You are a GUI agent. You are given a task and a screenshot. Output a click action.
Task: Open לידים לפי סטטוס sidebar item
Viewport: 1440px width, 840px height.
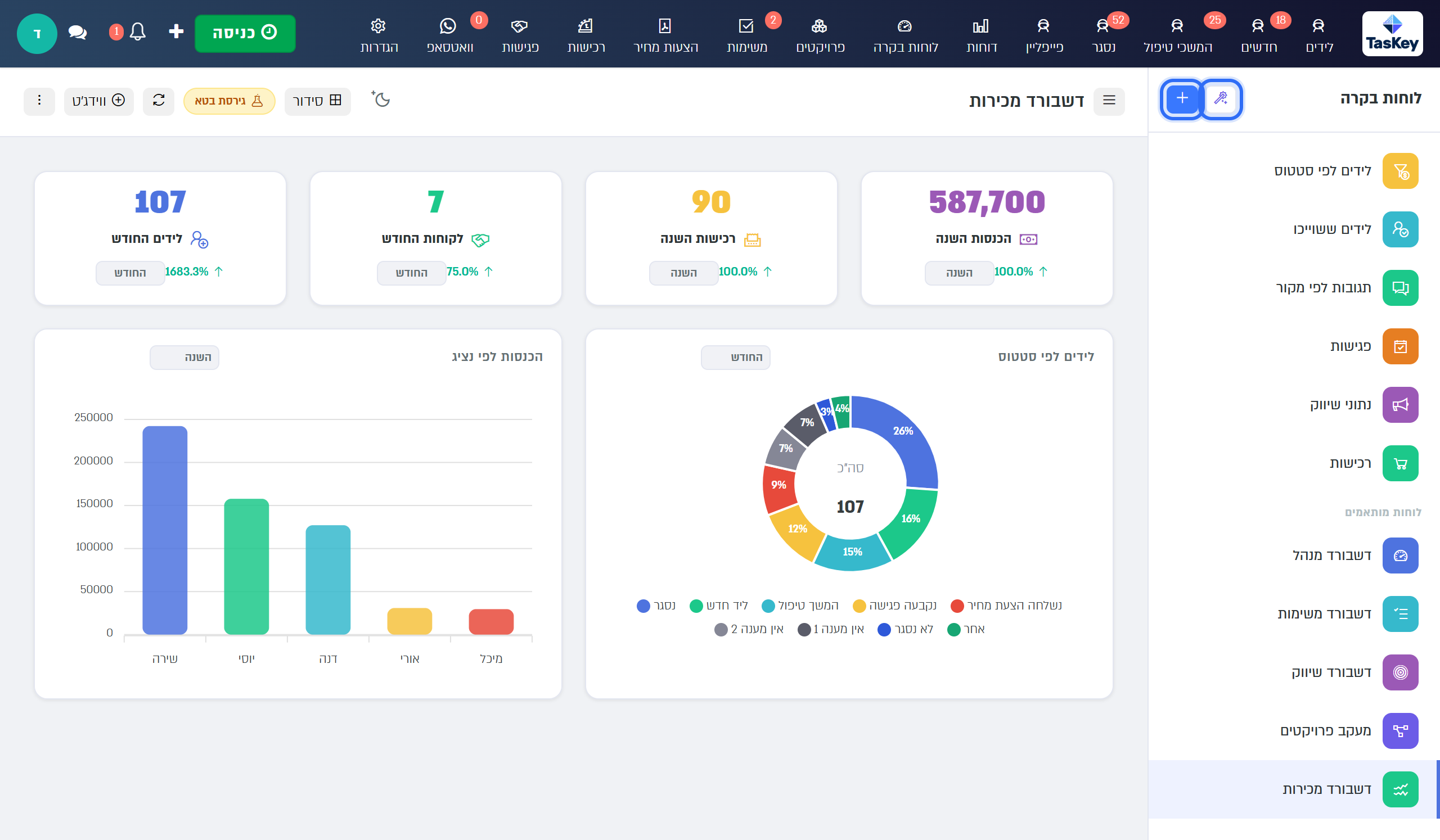click(1294, 171)
